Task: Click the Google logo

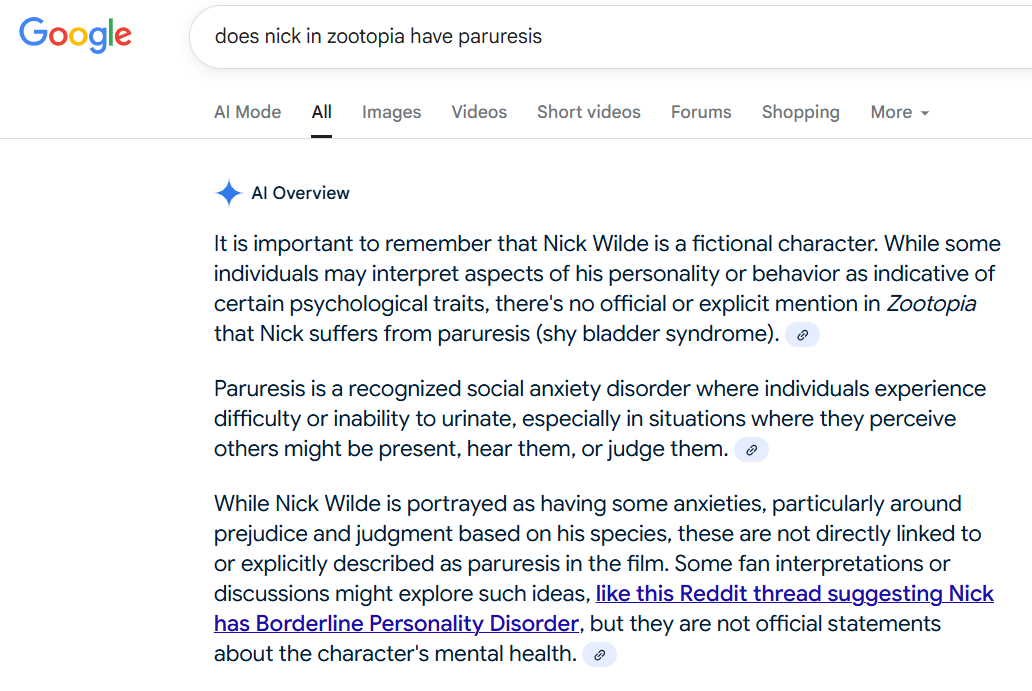Action: [75, 35]
